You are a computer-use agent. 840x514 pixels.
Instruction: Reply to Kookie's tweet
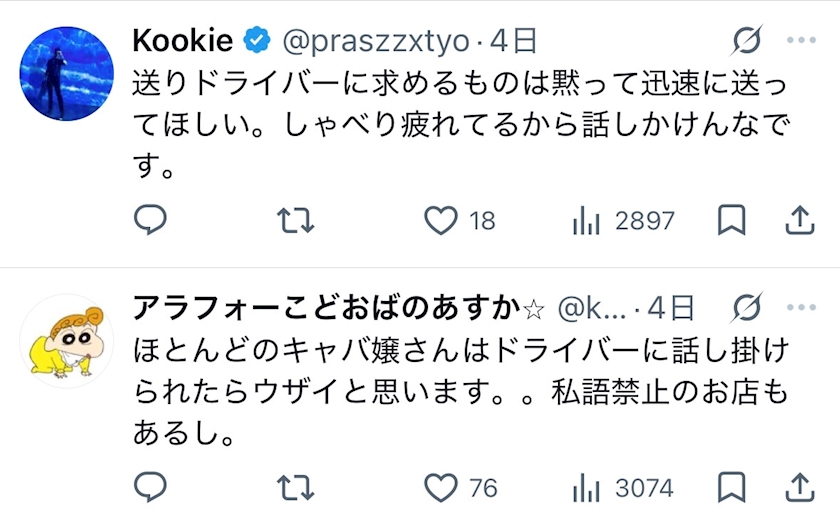[x=150, y=220]
